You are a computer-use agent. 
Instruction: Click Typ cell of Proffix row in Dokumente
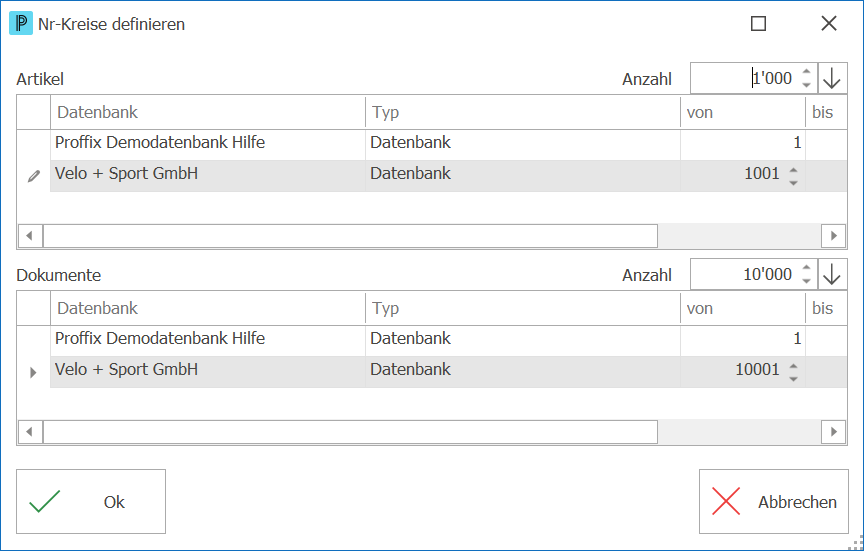point(522,339)
